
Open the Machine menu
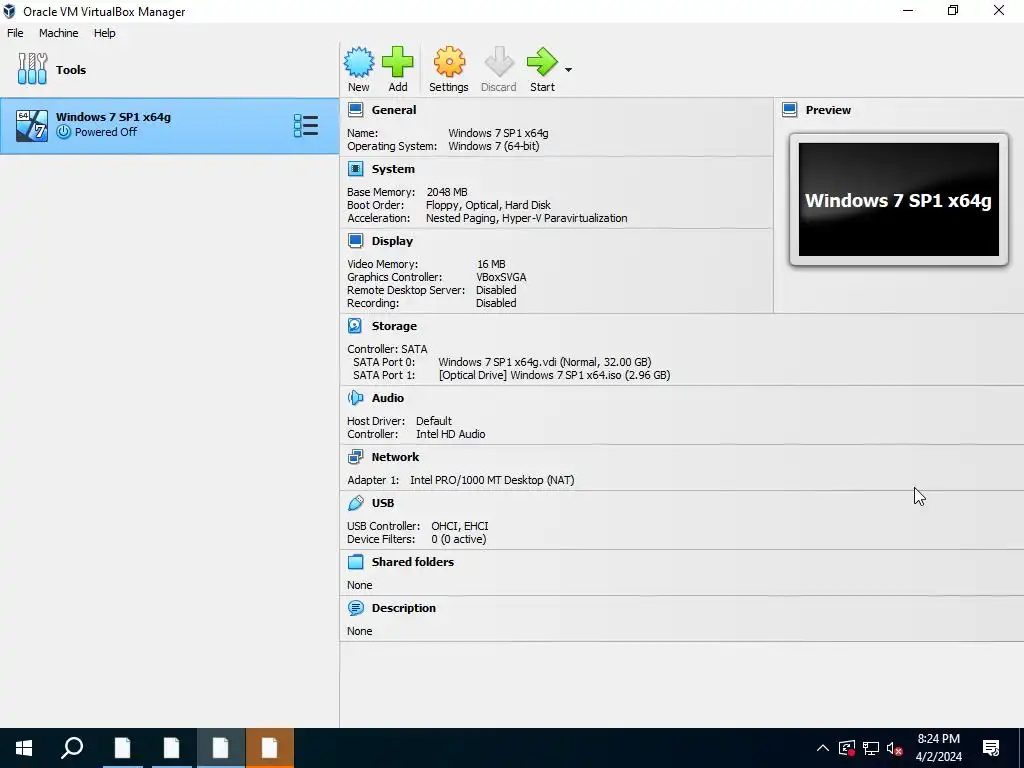[58, 33]
